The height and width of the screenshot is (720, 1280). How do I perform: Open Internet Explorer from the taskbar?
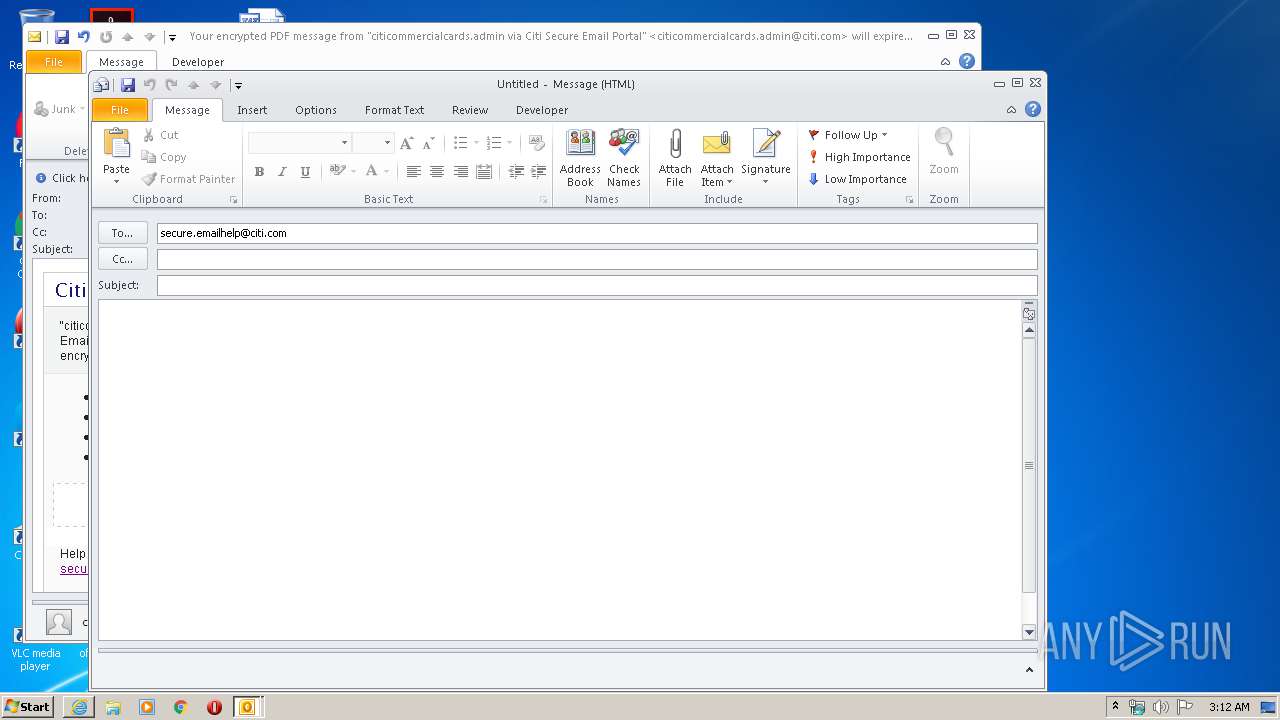[79, 707]
